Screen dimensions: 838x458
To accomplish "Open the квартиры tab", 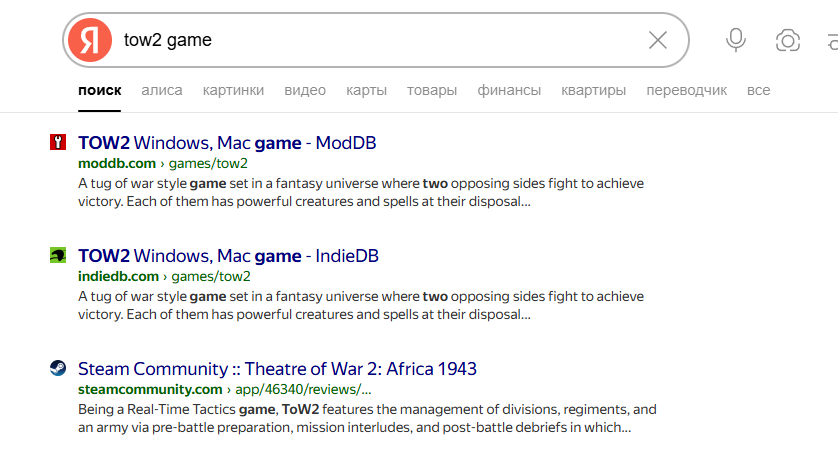I will click(593, 90).
